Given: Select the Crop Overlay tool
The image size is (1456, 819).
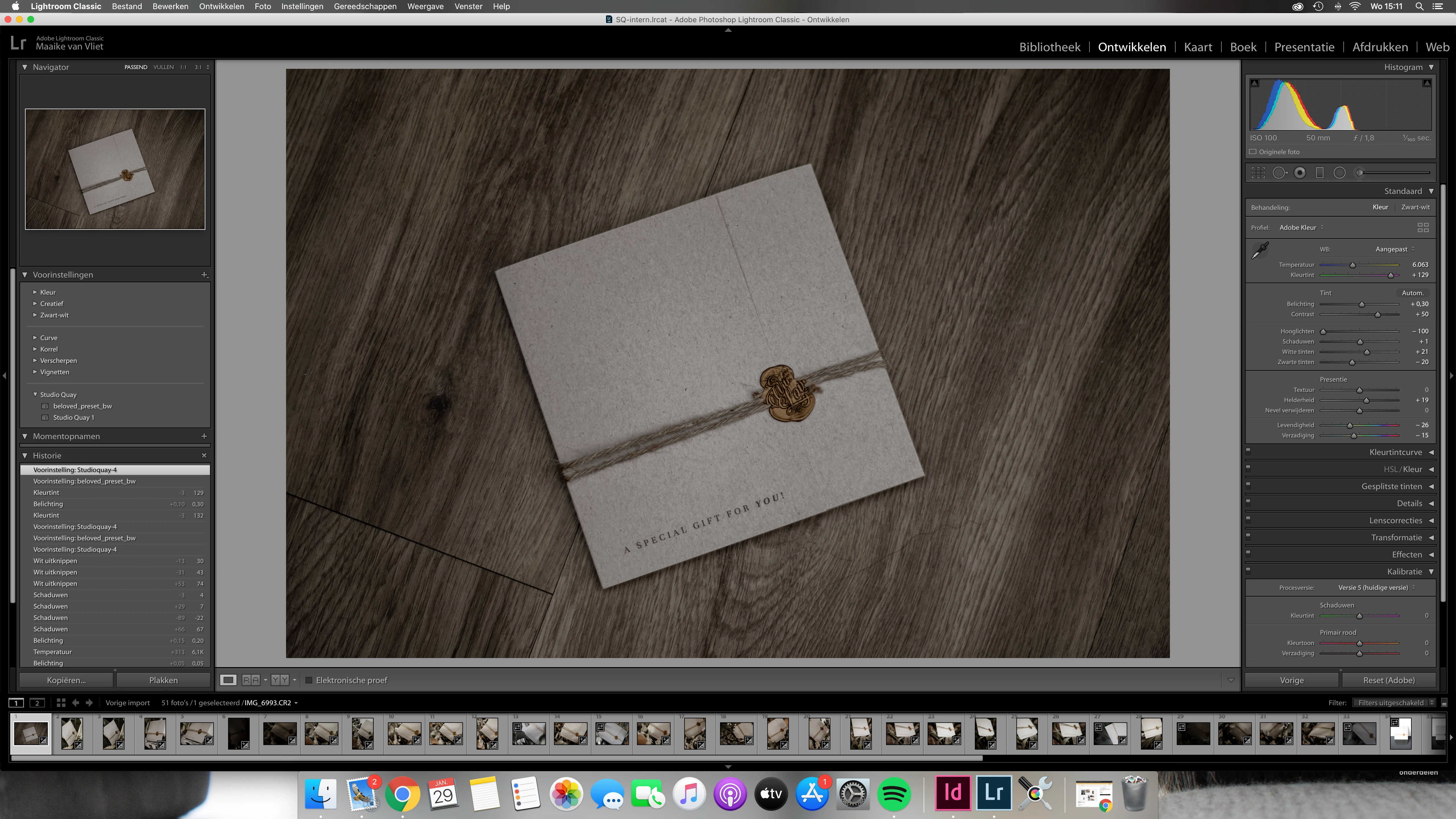Looking at the screenshot, I should tap(1258, 173).
